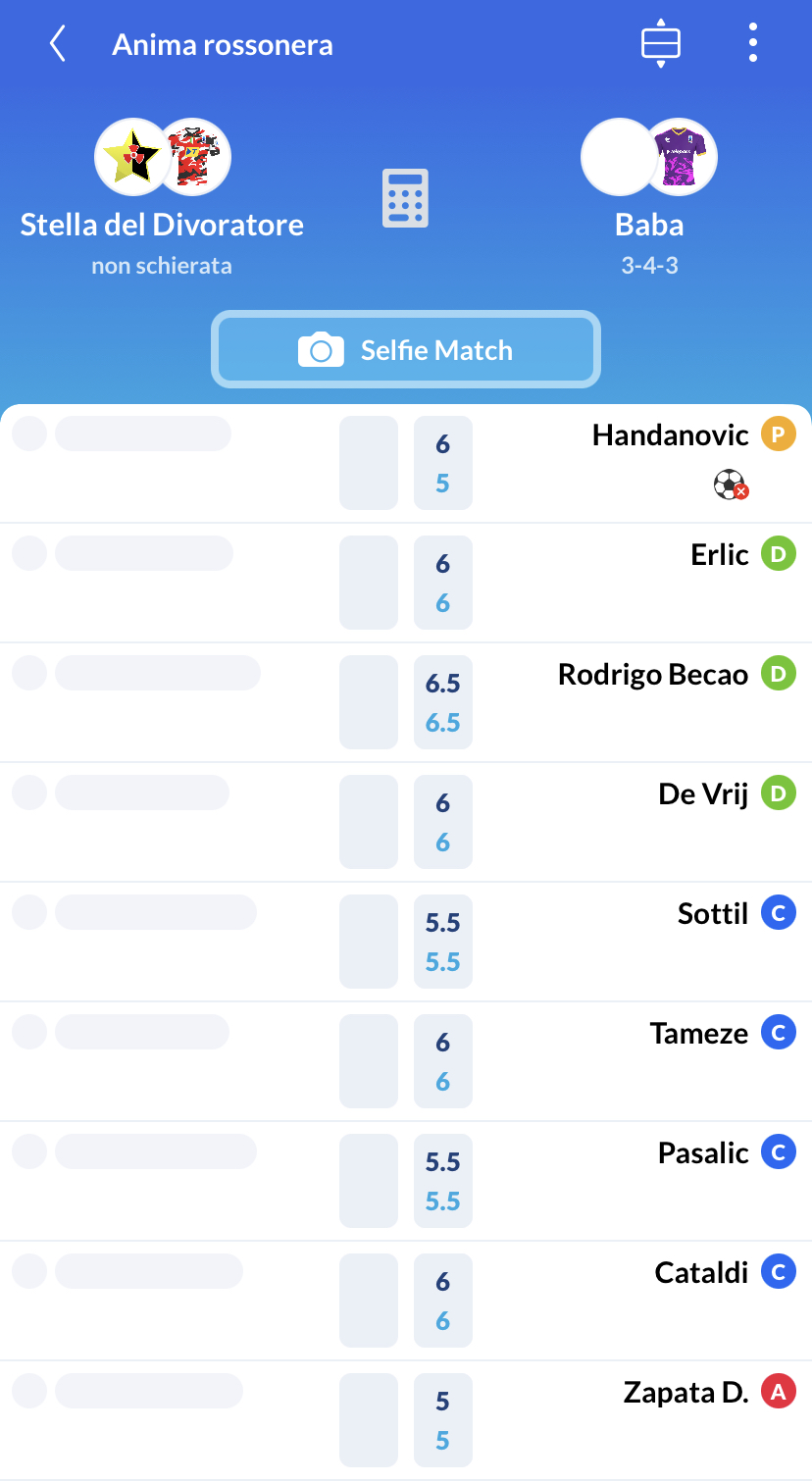Select the De Vrij player row
Viewport: 812px width, 1482px height.
406,822
